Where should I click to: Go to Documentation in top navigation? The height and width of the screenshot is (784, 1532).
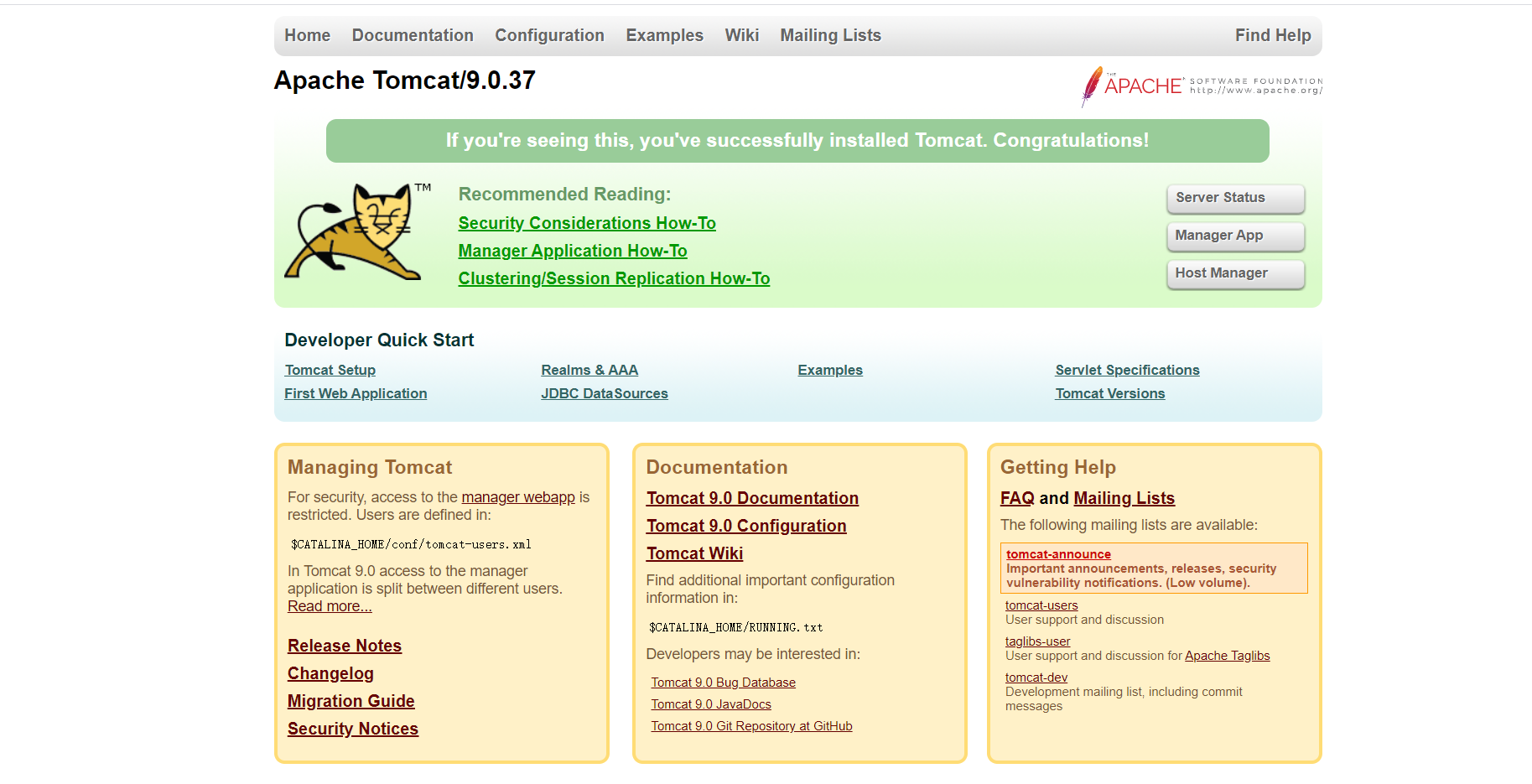[x=413, y=35]
